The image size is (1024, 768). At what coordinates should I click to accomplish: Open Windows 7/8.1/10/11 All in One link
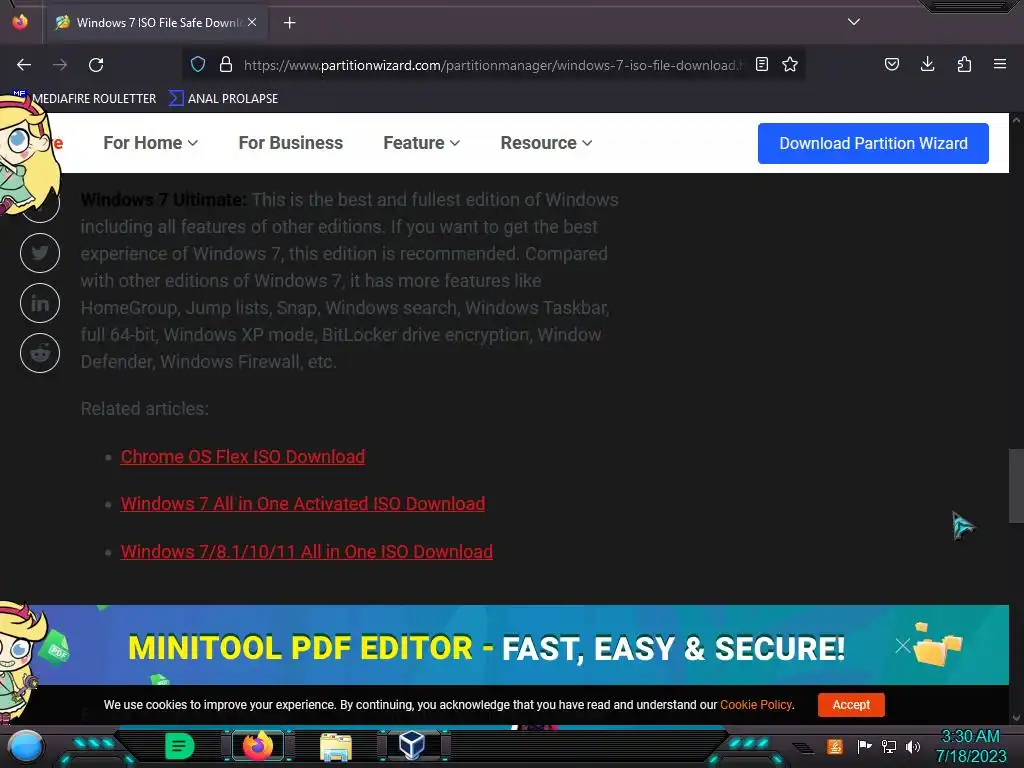307,551
